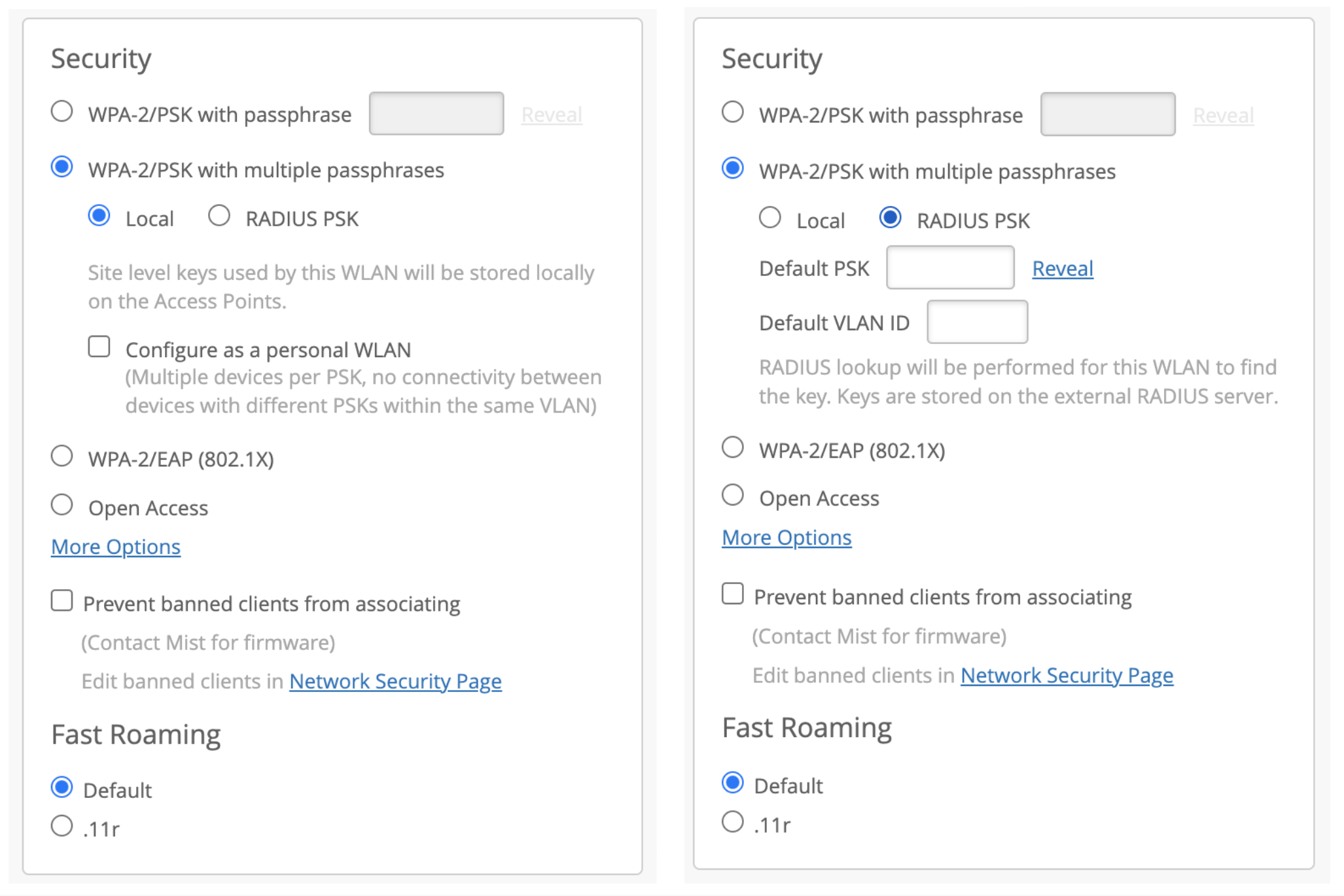Open Network Security Page link in left panel
Screen dimensions: 1344x896
click(395, 681)
